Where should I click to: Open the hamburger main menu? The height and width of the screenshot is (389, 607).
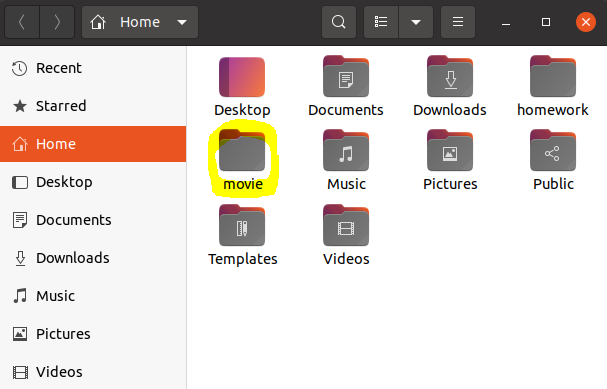458,22
